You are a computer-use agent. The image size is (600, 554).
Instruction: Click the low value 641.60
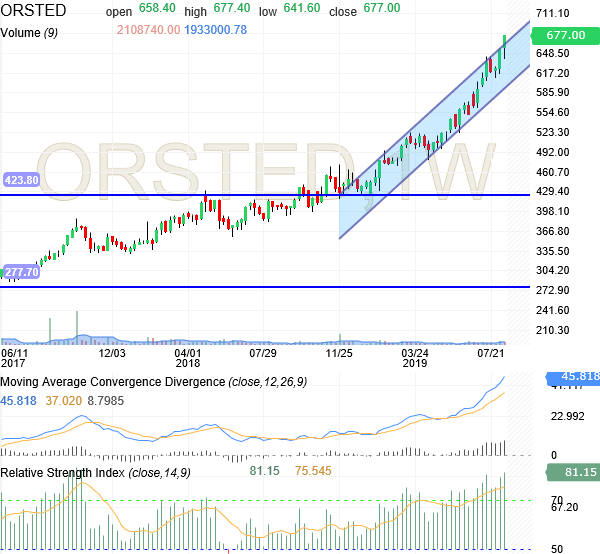(x=302, y=8)
